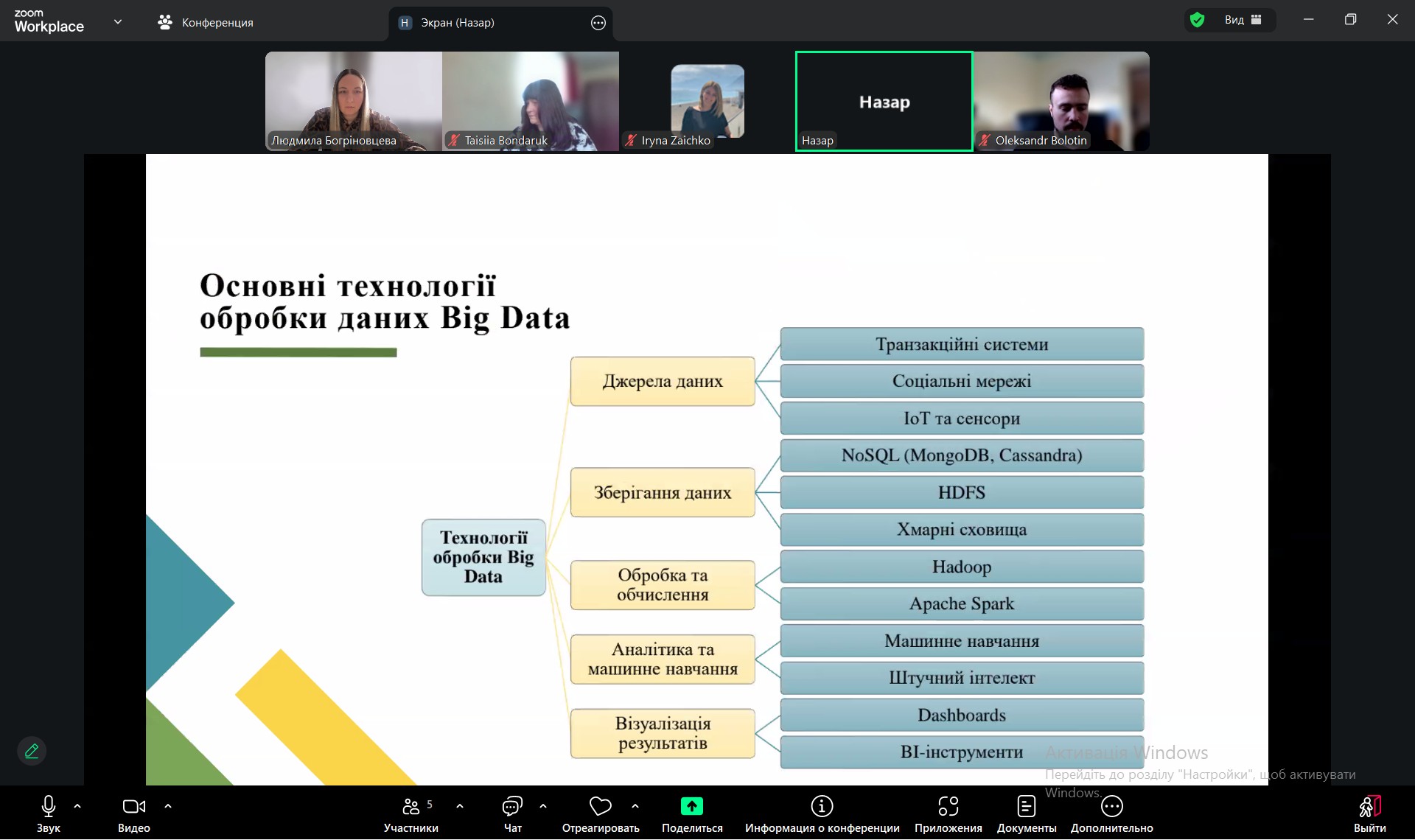Open the Apps icon in toolbar
1415x840 pixels.
coord(948,807)
